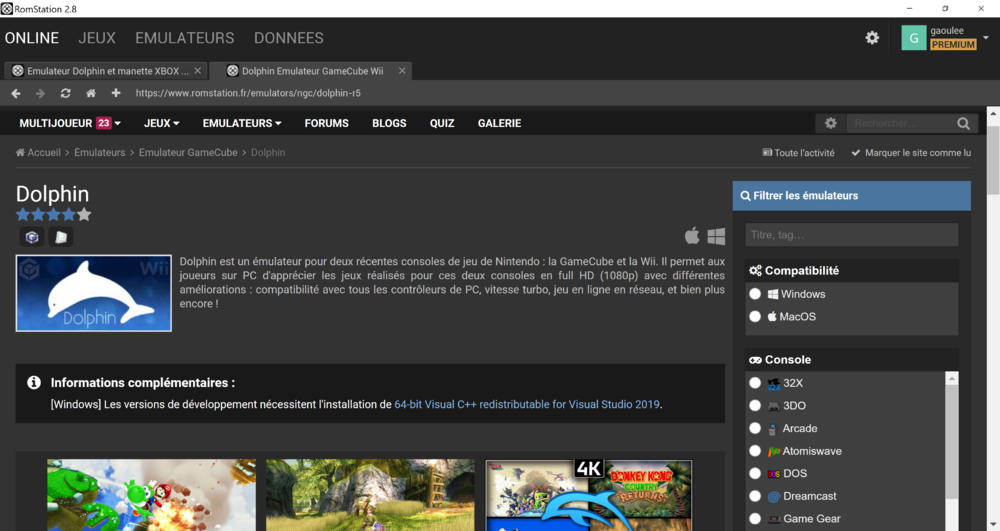The width and height of the screenshot is (1000, 531).
Task: Click the console list scrollbar
Action: pyautogui.click(x=952, y=440)
